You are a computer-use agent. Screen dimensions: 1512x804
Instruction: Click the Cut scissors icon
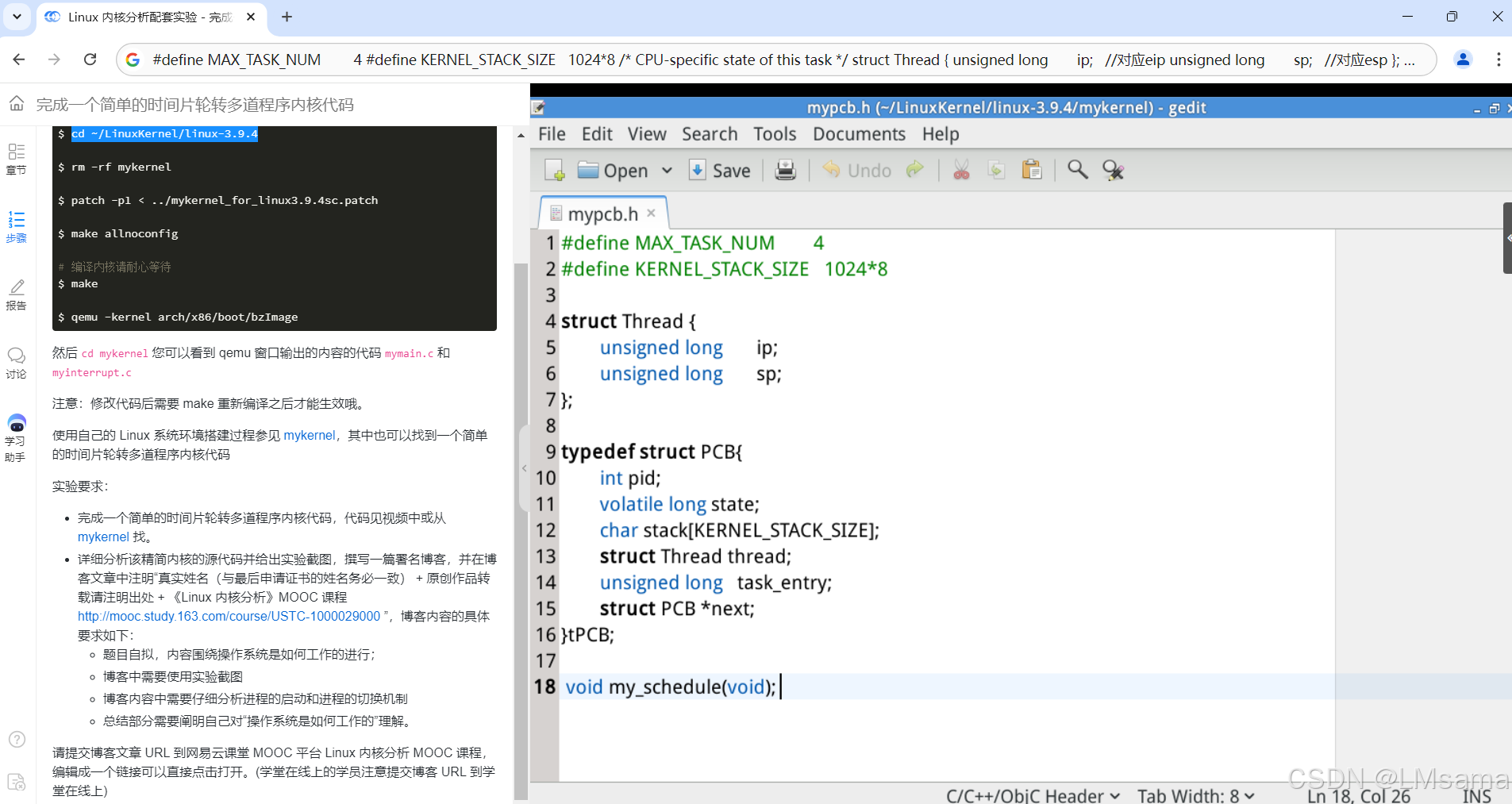[961, 170]
